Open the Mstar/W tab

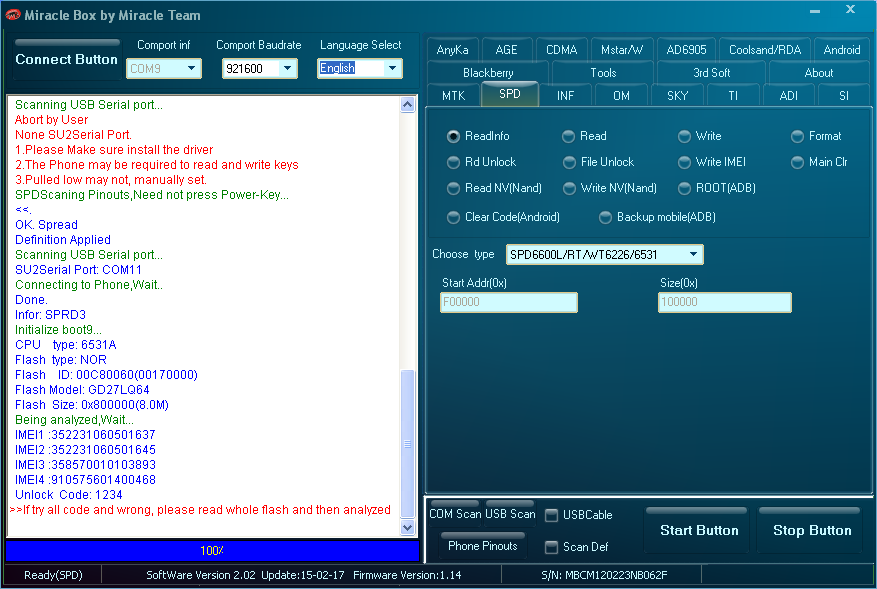(622, 50)
